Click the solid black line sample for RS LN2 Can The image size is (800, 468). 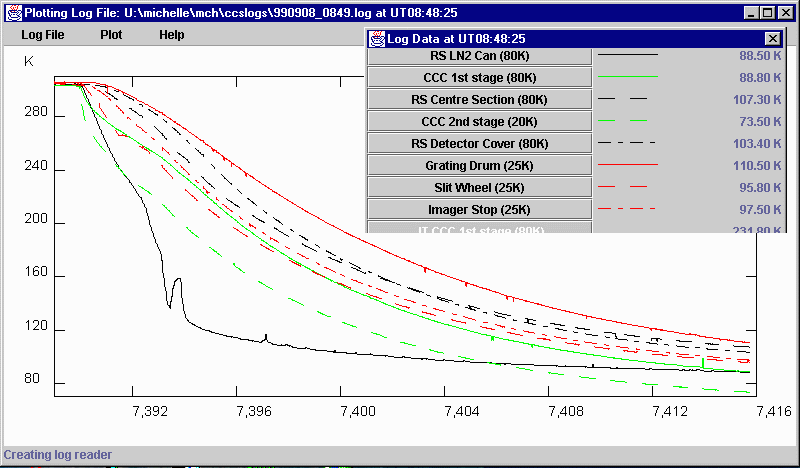click(628, 55)
